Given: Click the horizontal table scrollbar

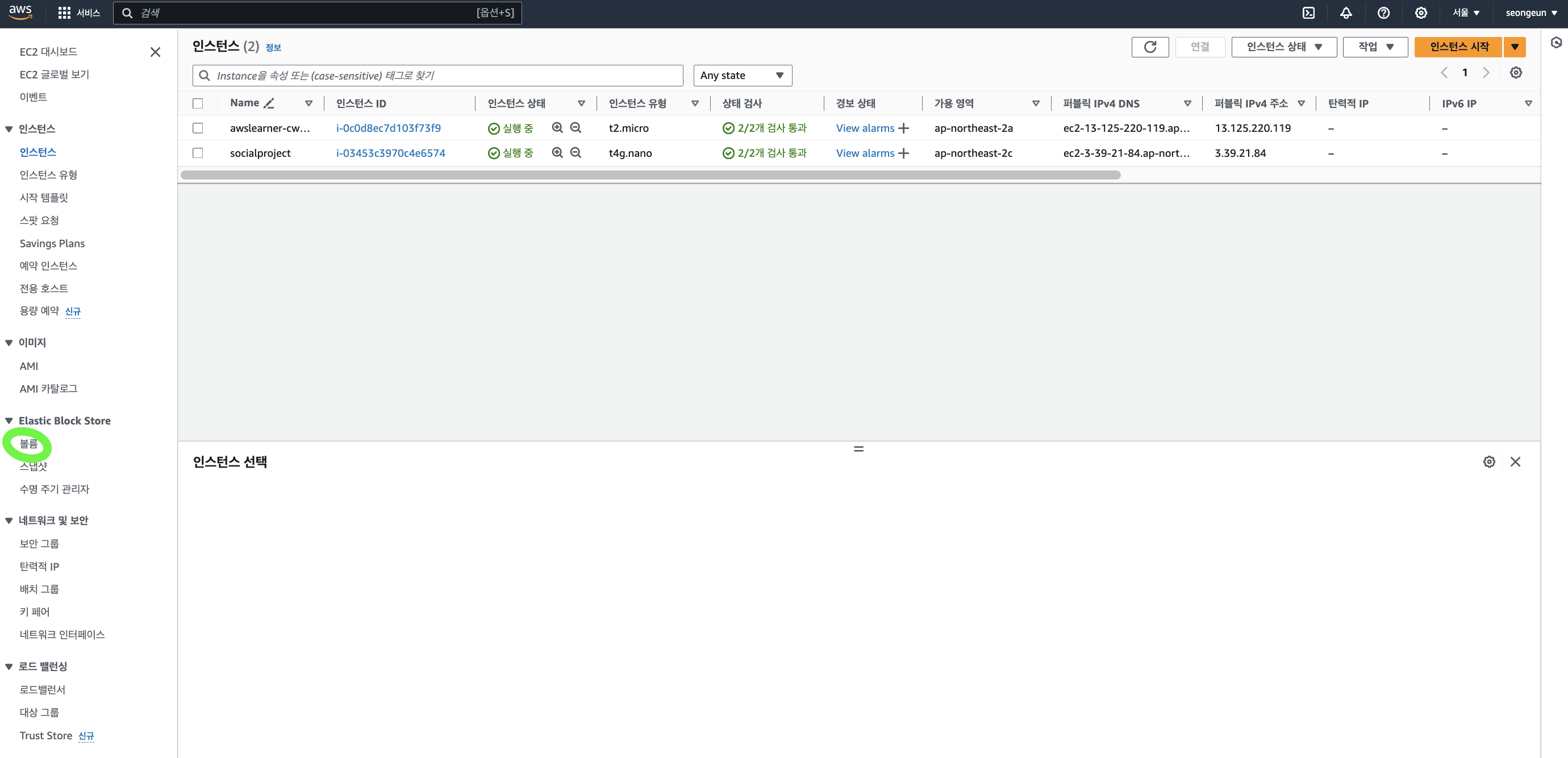Looking at the screenshot, I should [x=650, y=175].
